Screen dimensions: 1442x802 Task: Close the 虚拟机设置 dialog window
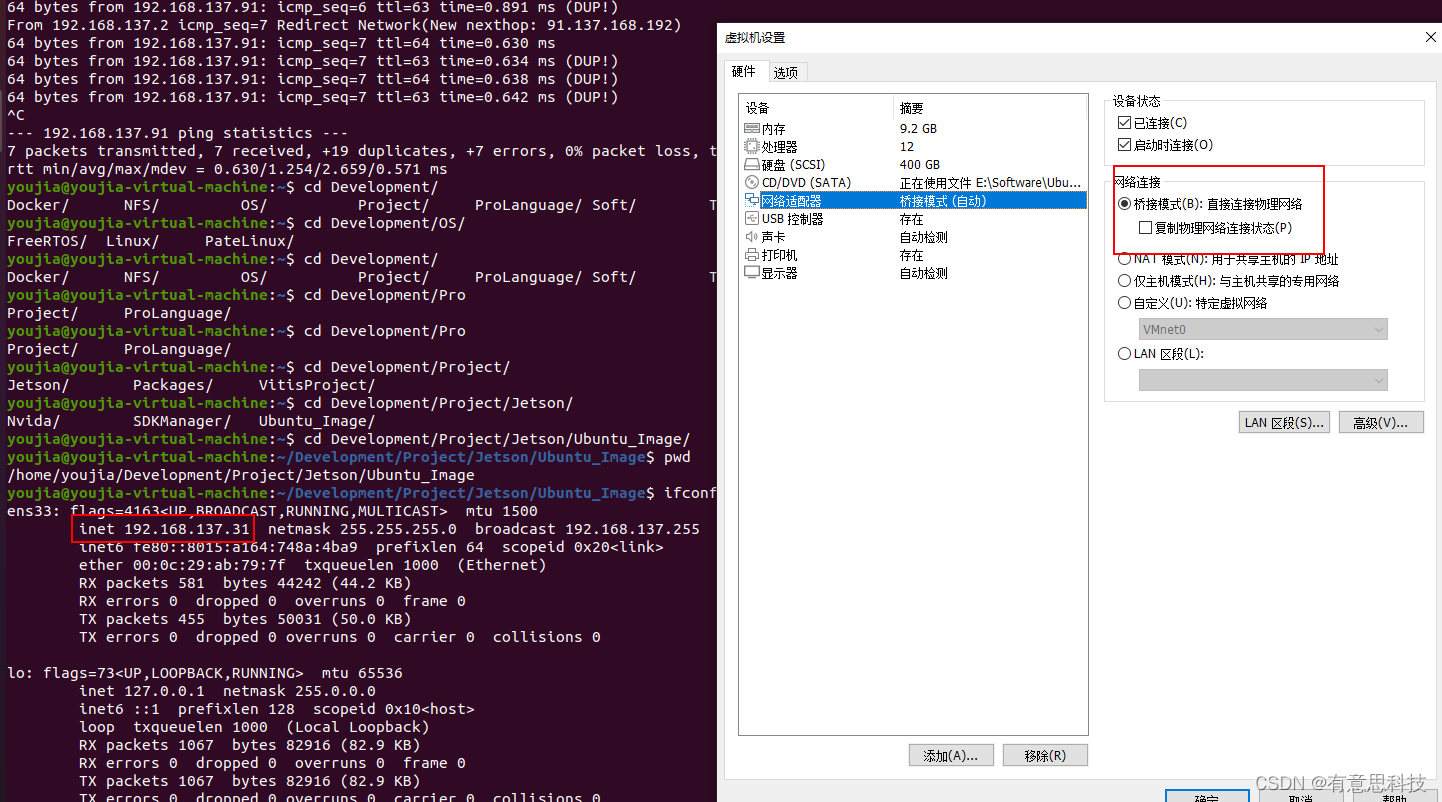(1431, 37)
